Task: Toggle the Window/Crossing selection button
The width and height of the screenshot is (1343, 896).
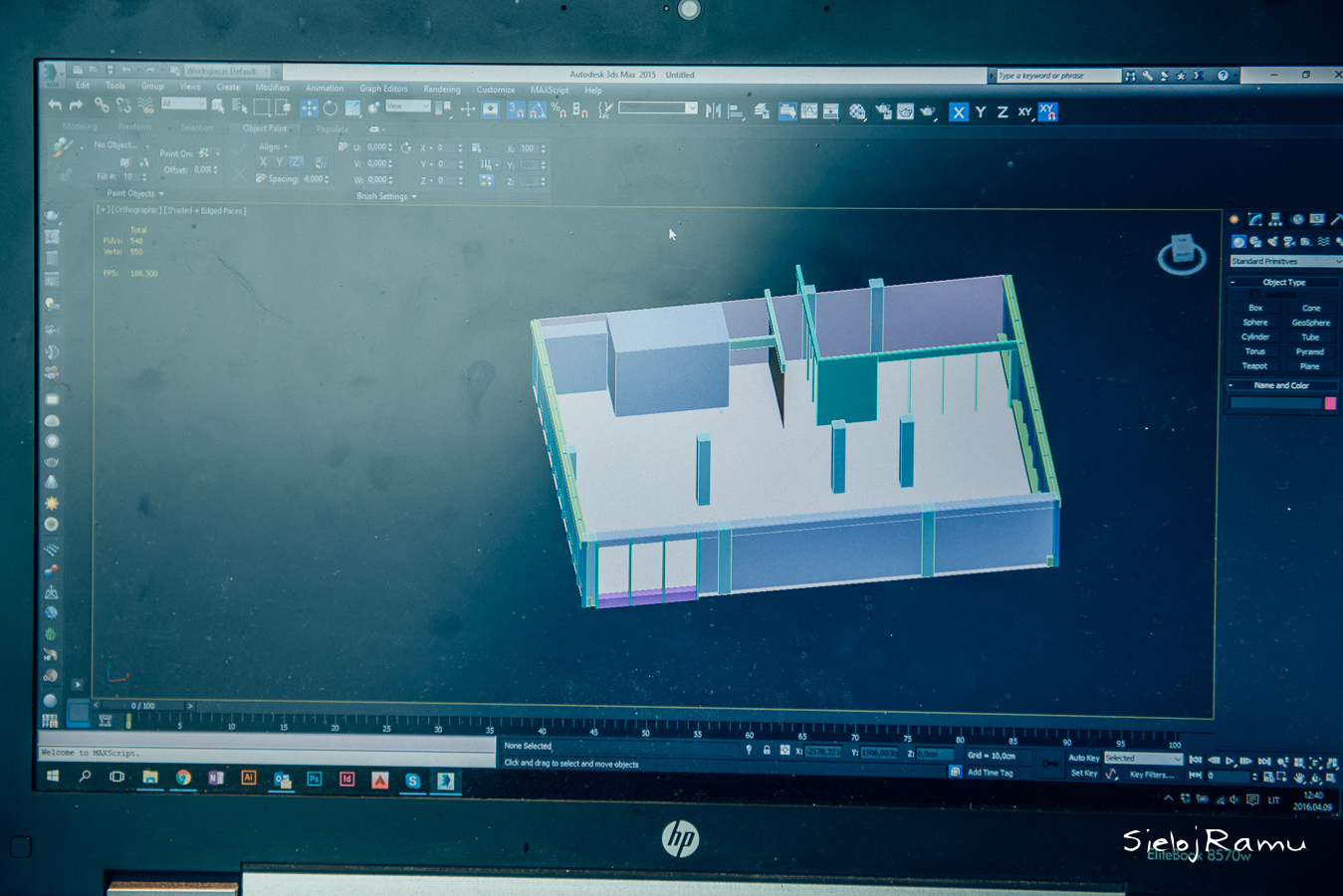Action: click(x=283, y=107)
